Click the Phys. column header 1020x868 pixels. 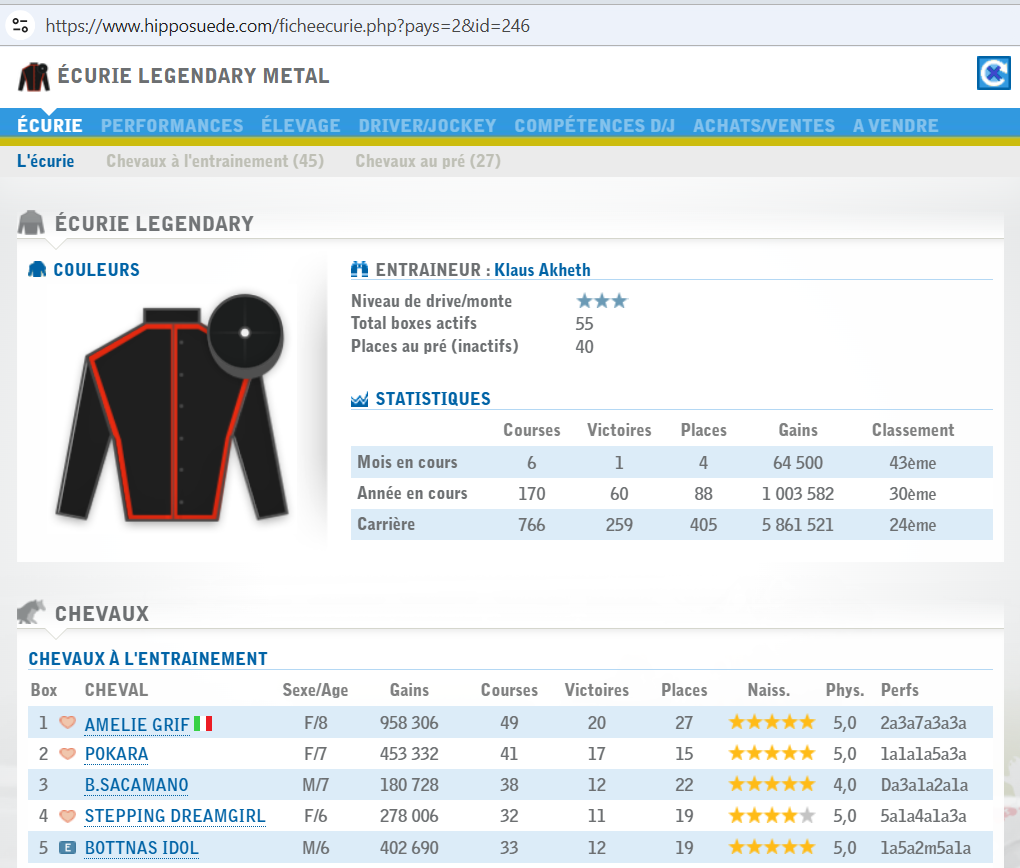coord(845,690)
